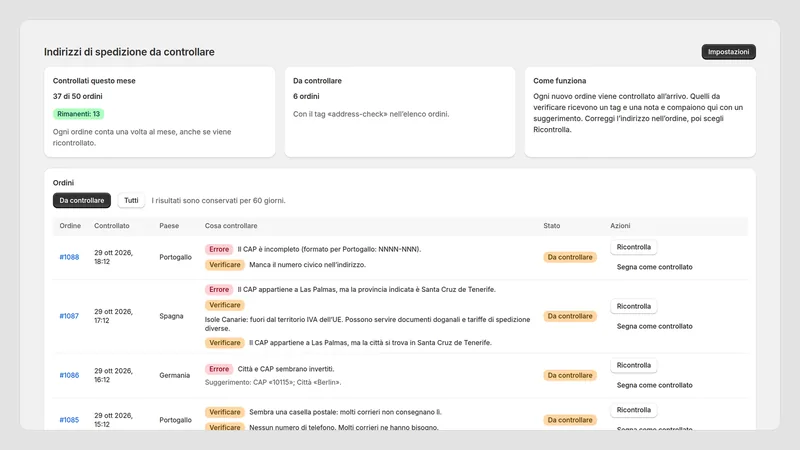Click the text 37 di 50 ordini
Screen dimensions: 800x450
pyautogui.click(x=78, y=96)
